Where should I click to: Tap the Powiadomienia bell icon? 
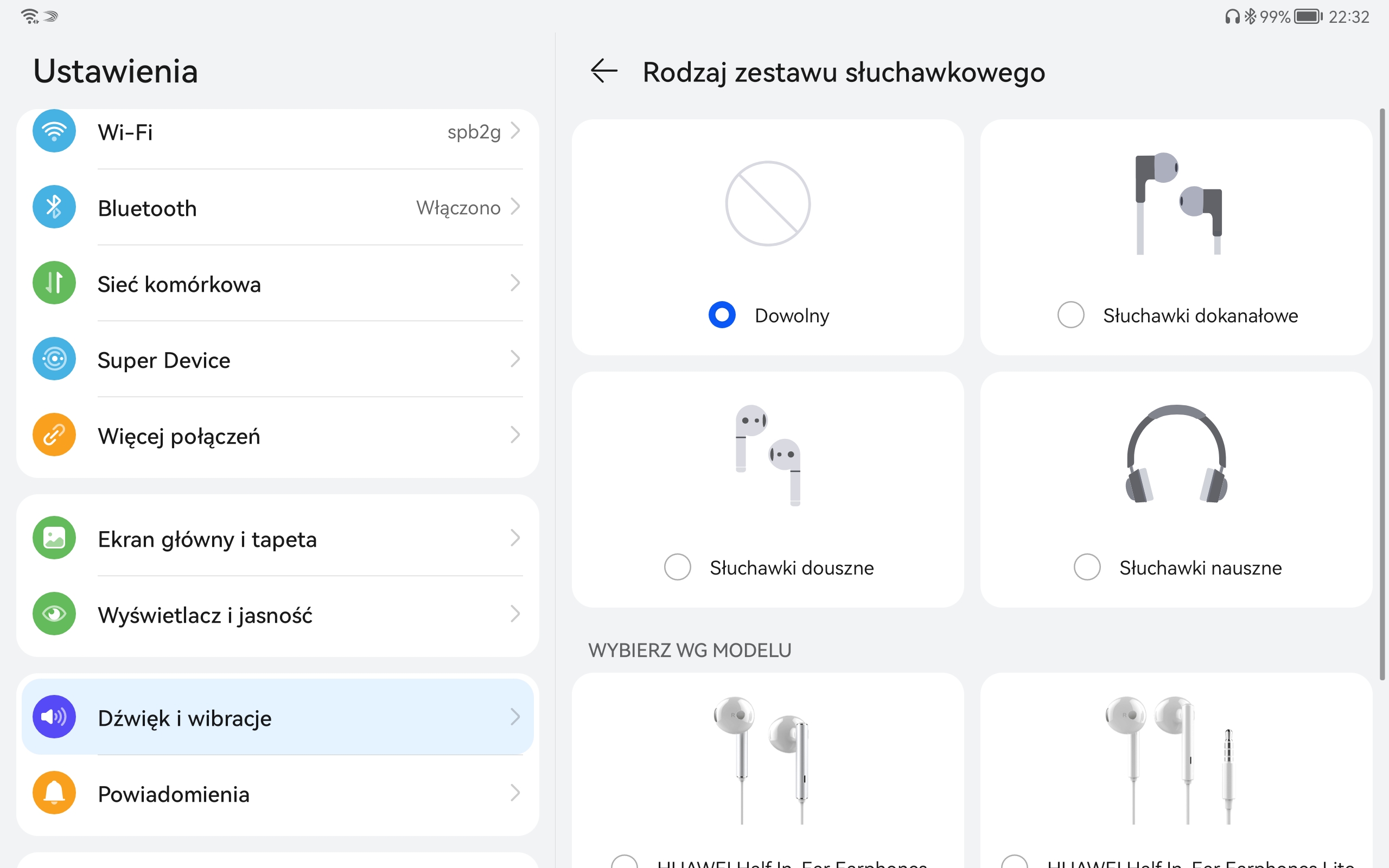[x=54, y=793]
